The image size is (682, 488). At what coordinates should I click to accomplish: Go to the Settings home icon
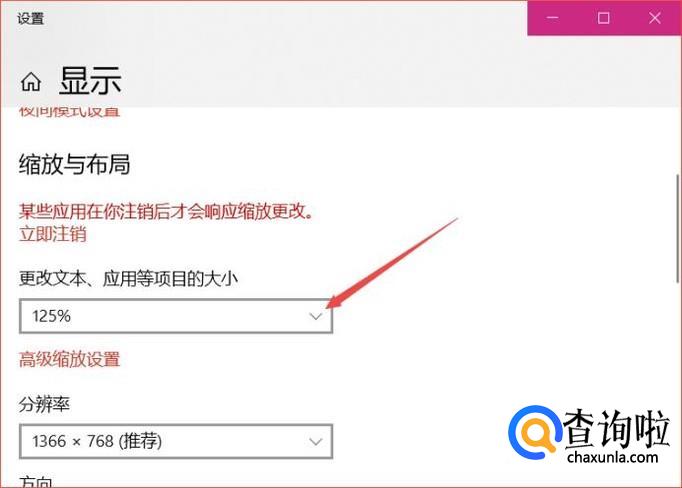coord(31,82)
